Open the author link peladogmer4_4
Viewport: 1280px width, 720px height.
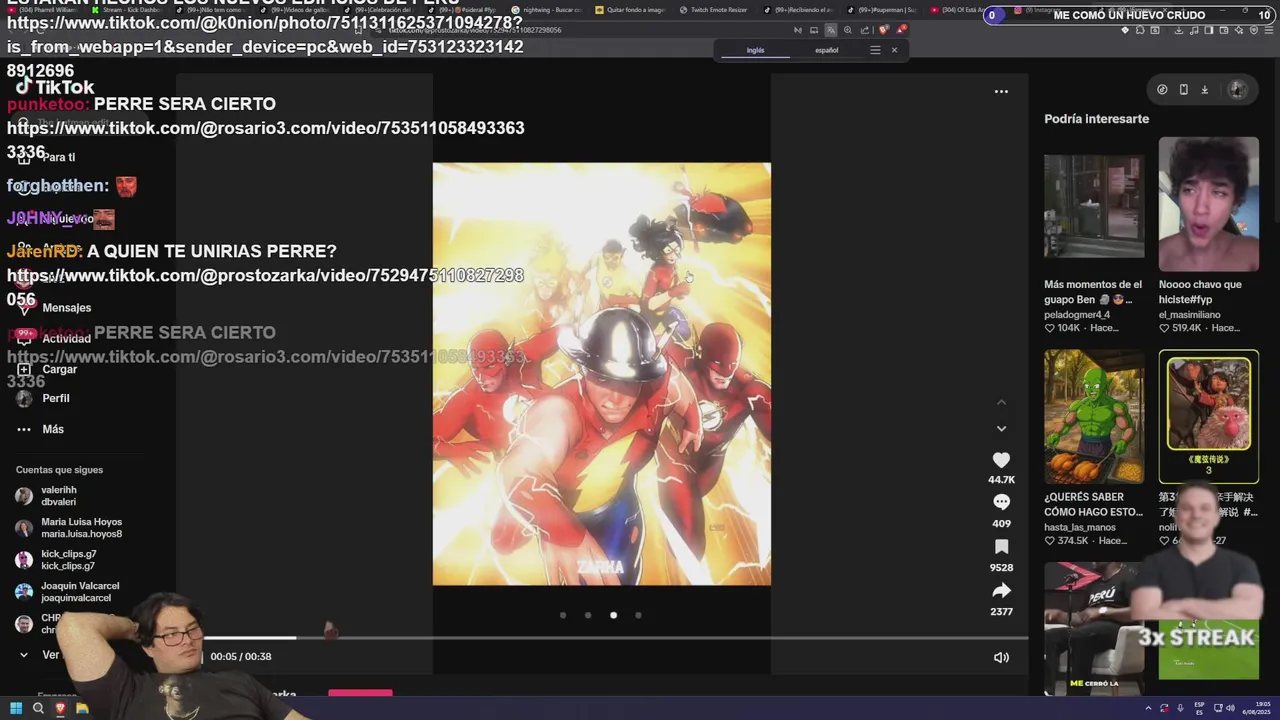click(1077, 315)
